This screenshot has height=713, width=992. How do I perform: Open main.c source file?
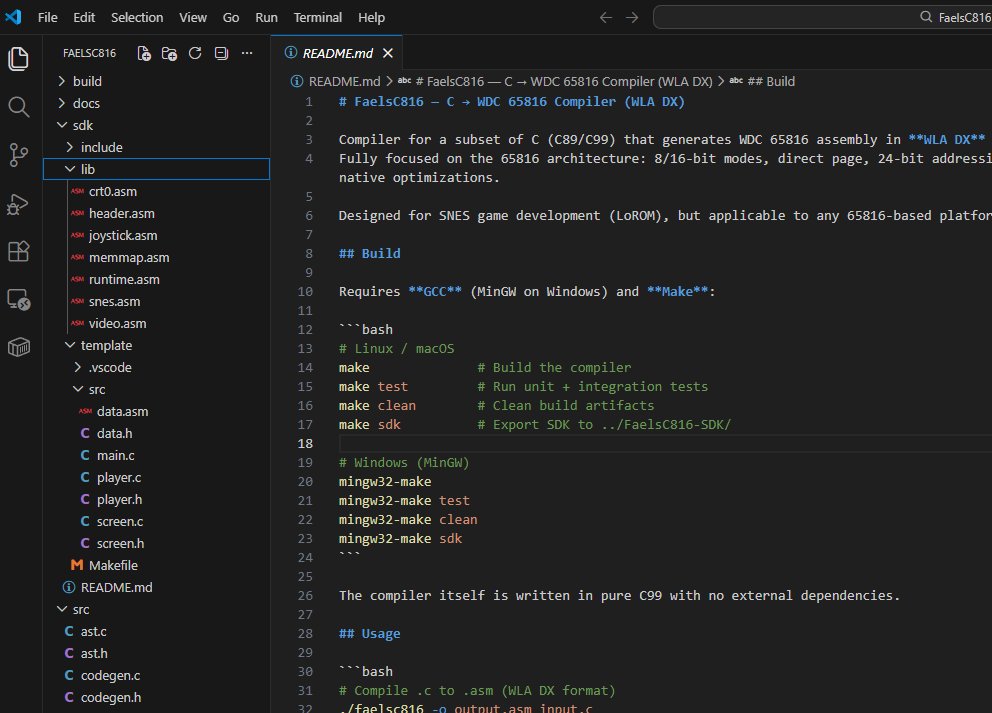[x=116, y=456]
